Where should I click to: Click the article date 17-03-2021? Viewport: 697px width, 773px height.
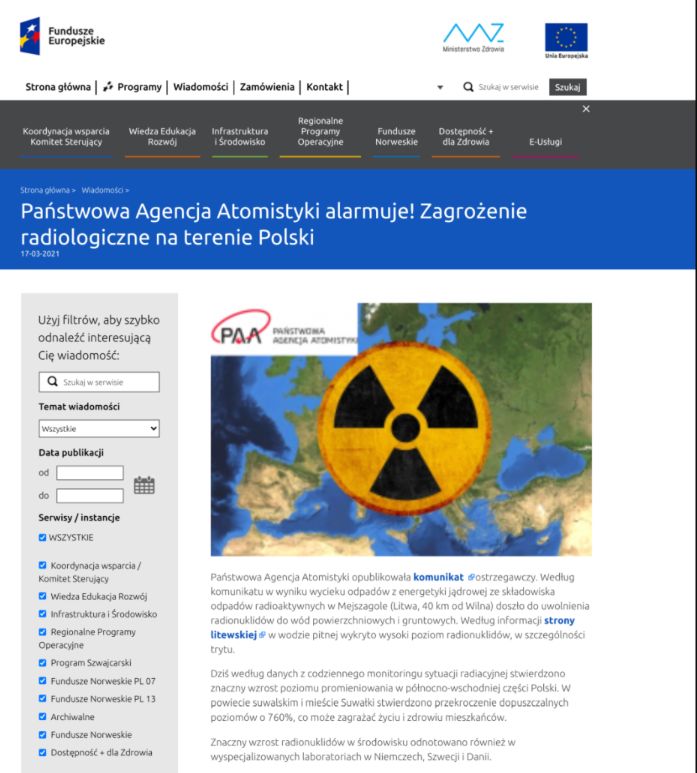(x=40, y=253)
